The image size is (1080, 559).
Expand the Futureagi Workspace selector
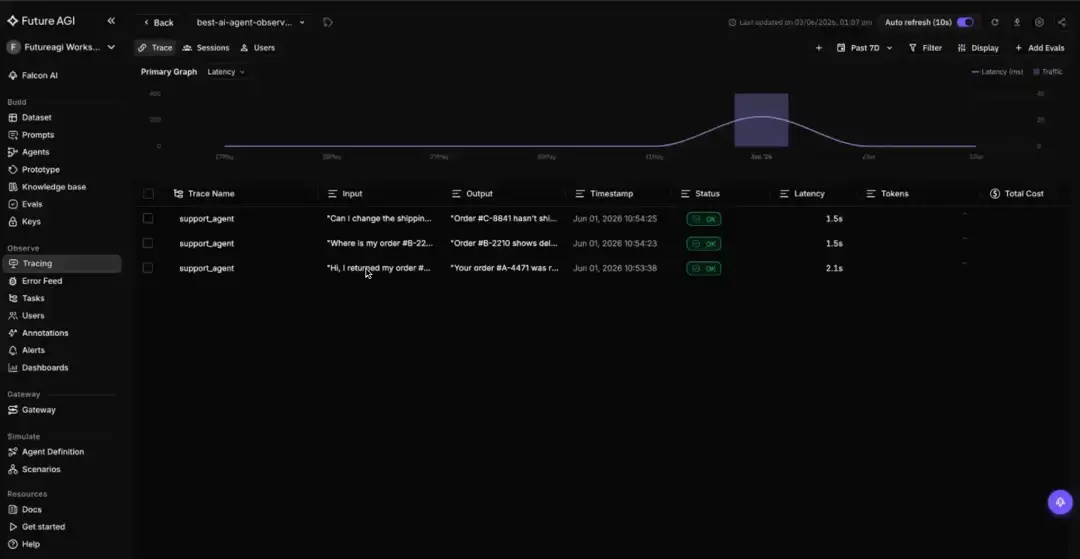tap(61, 48)
